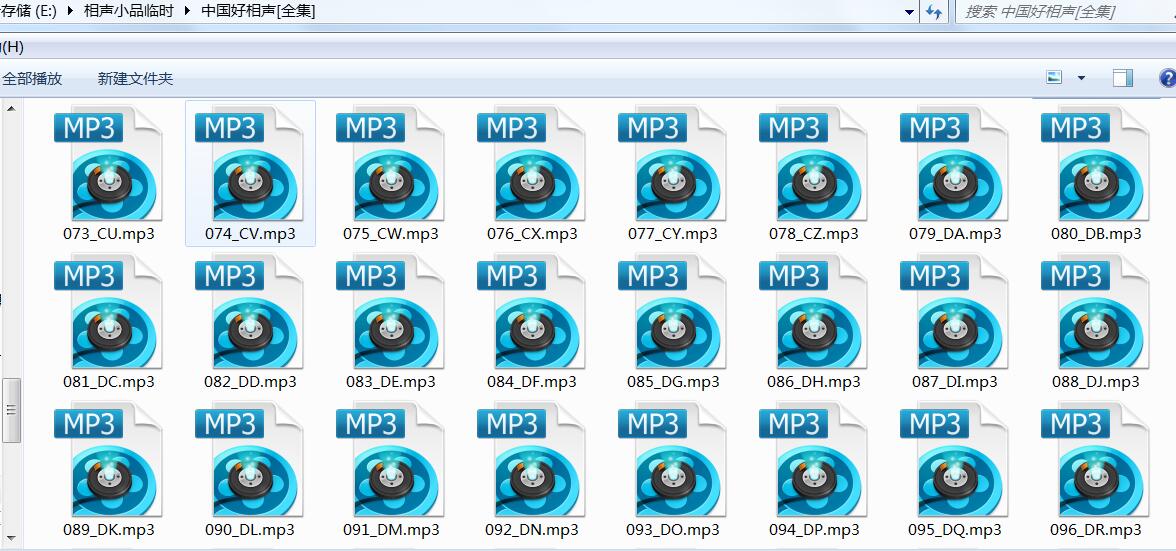1176x551 pixels.
Task: Click the 084_DF.mp3 filename label
Action: tap(532, 382)
